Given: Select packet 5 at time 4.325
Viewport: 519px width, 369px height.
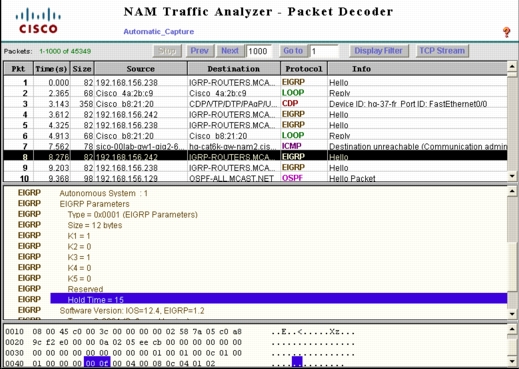Looking at the screenshot, I should coord(256,125).
